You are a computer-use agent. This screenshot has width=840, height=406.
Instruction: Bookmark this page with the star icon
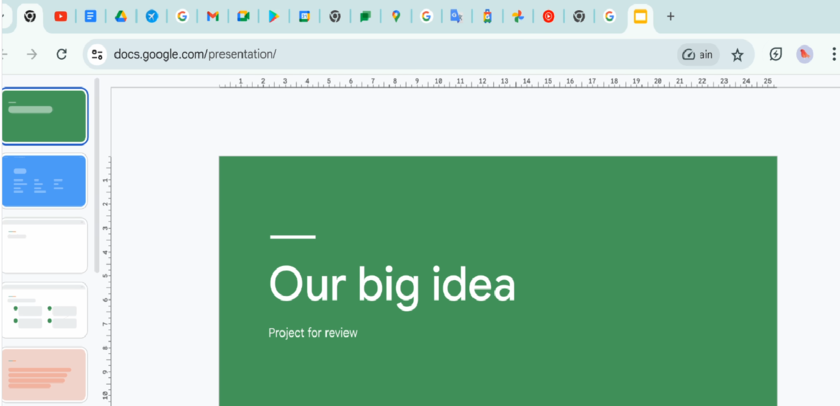coord(737,55)
